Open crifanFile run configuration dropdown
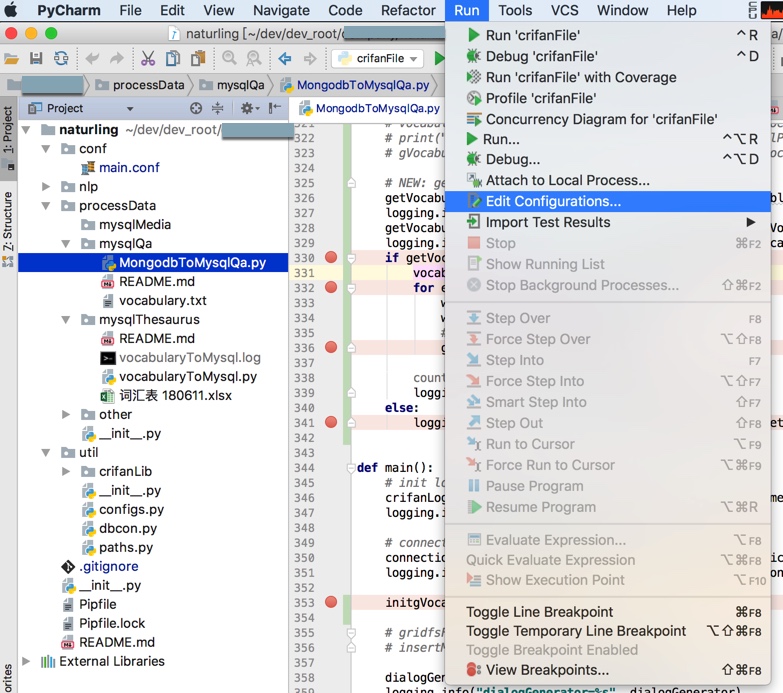783x693 pixels. coord(378,58)
